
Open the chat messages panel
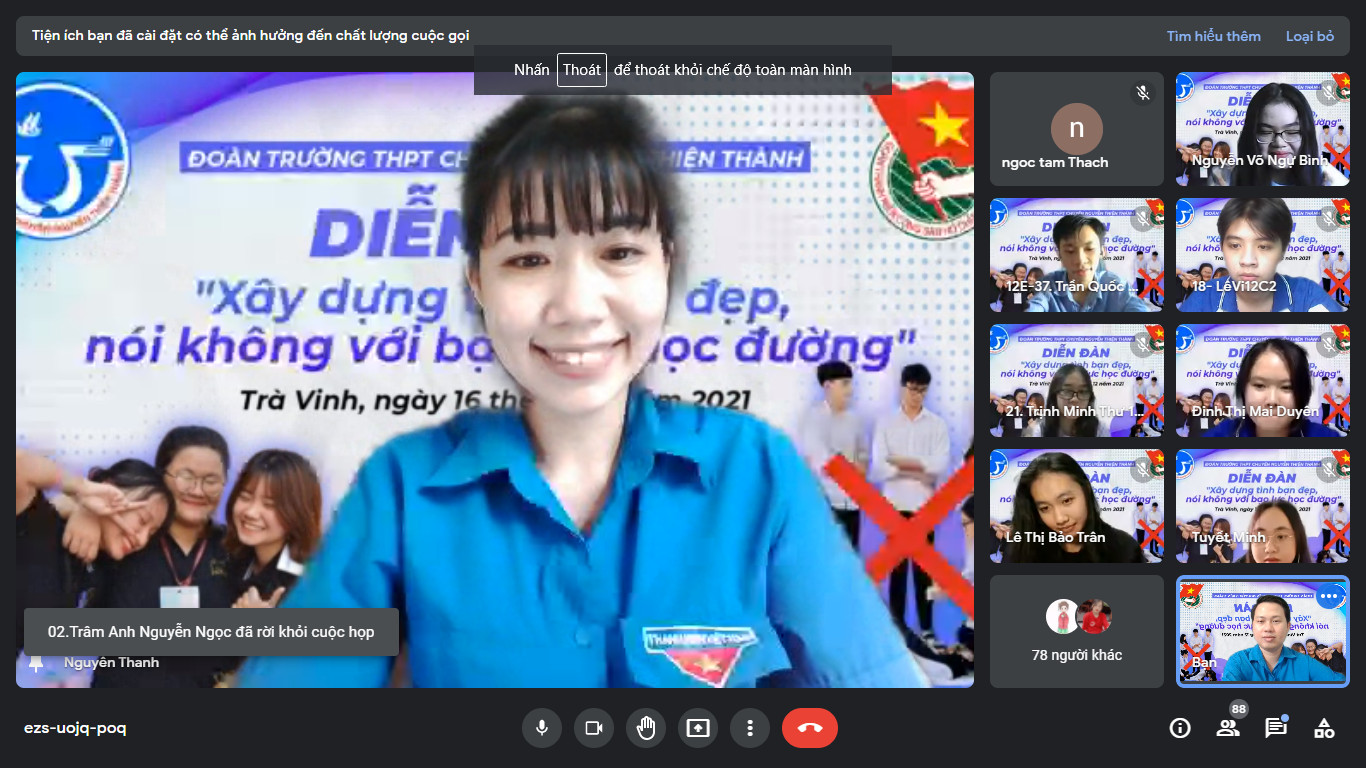pyautogui.click(x=1276, y=728)
